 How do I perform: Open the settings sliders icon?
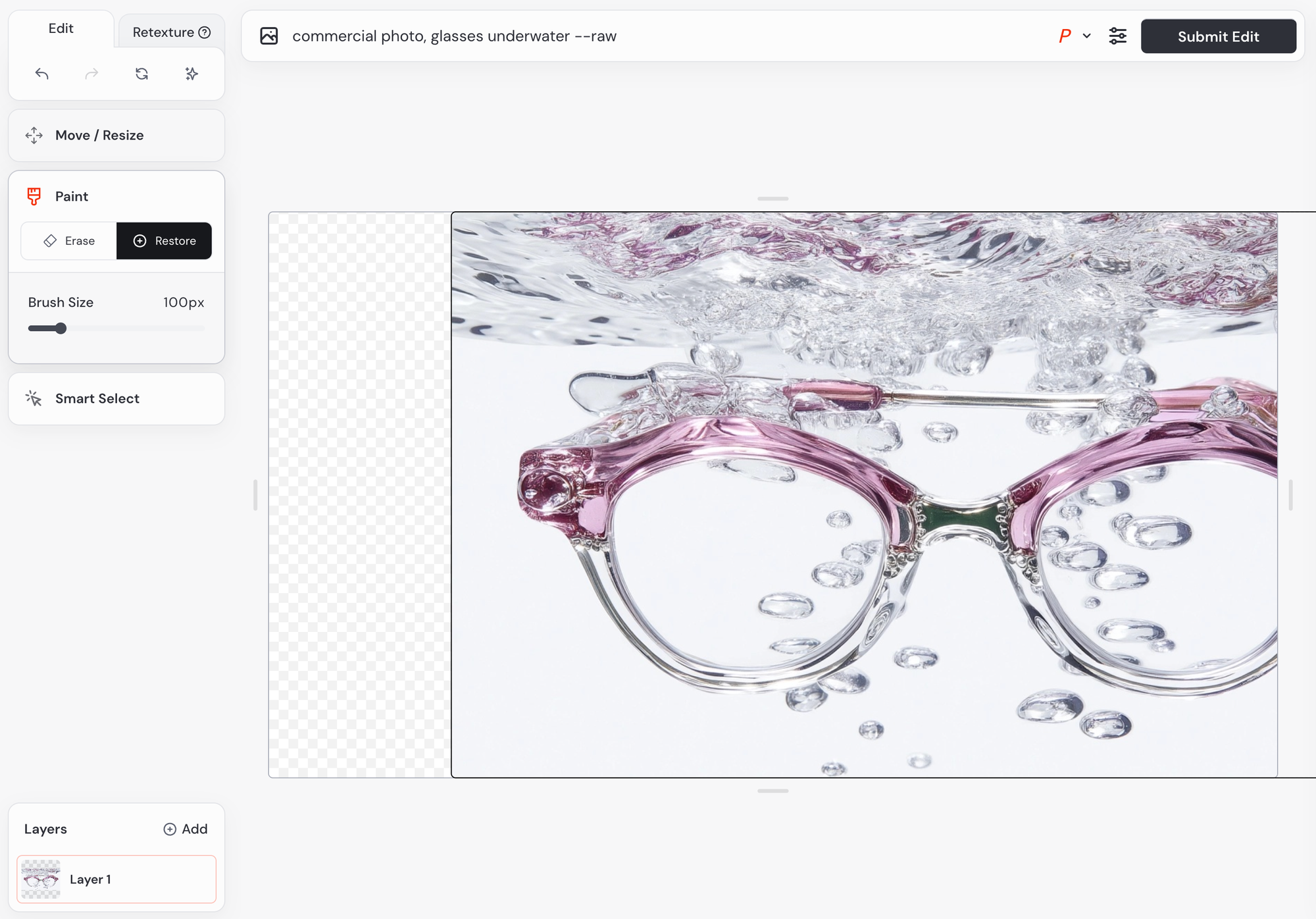(x=1117, y=36)
